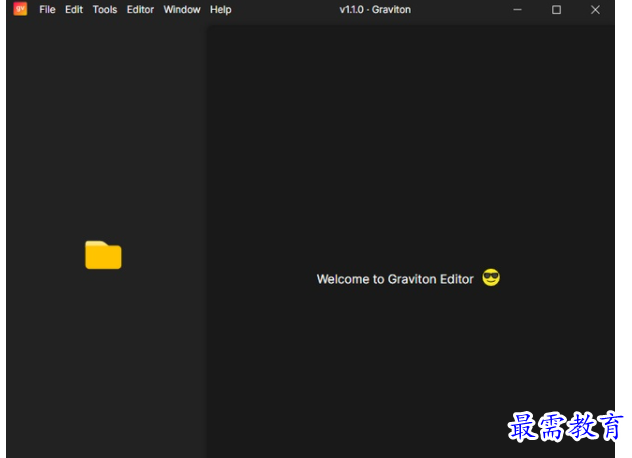The width and height of the screenshot is (632, 458).
Task: Close the Graviton window
Action: [595, 10]
